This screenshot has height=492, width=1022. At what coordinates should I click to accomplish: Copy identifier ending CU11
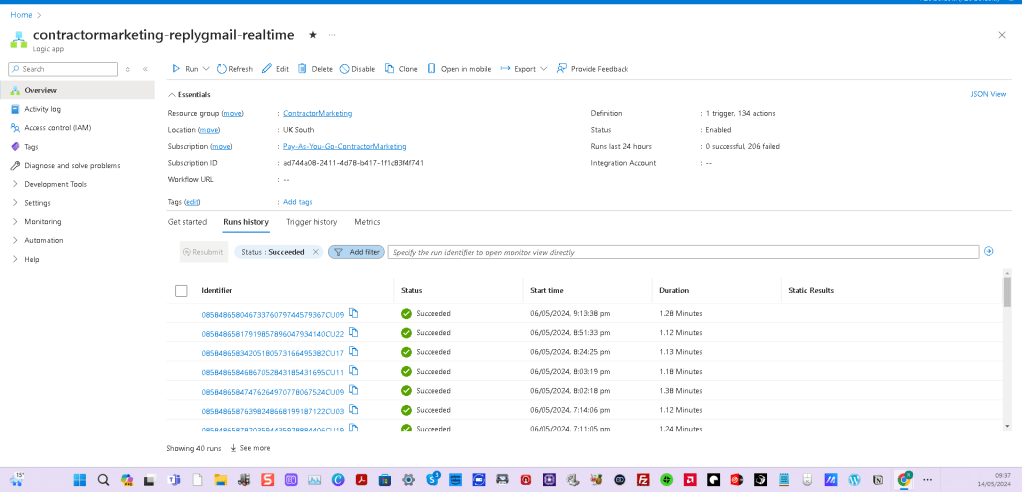(354, 371)
